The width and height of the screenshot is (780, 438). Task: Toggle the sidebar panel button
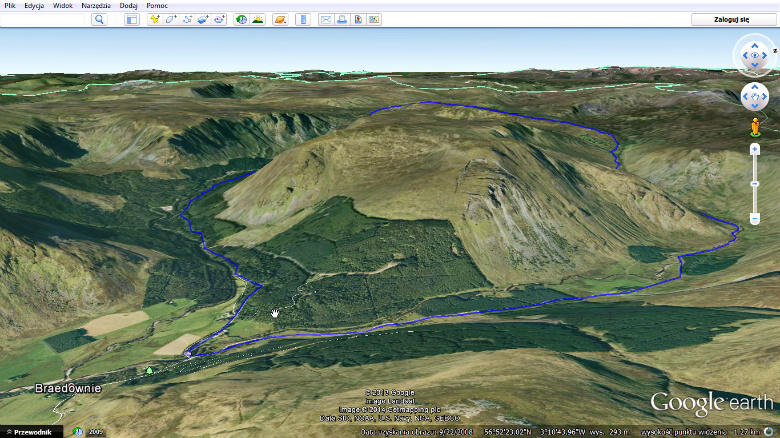(x=132, y=19)
